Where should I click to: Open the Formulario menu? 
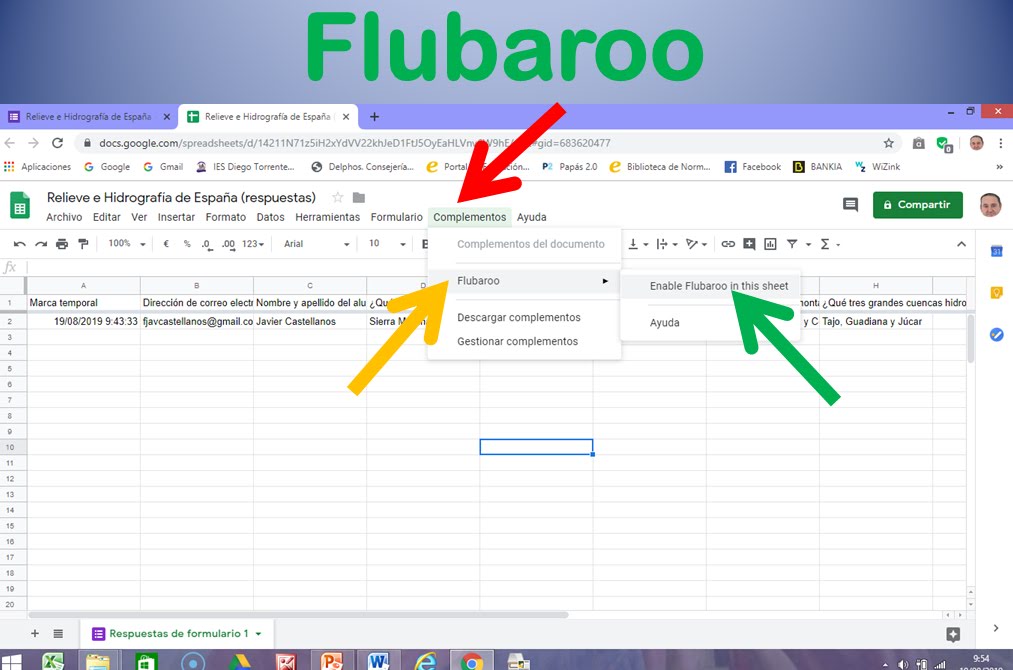397,217
